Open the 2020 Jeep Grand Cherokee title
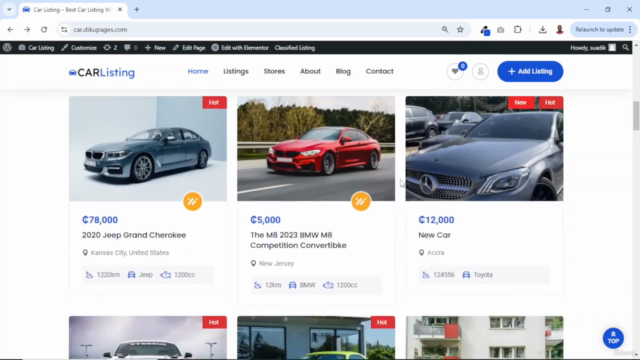The image size is (640, 360). coord(134,235)
